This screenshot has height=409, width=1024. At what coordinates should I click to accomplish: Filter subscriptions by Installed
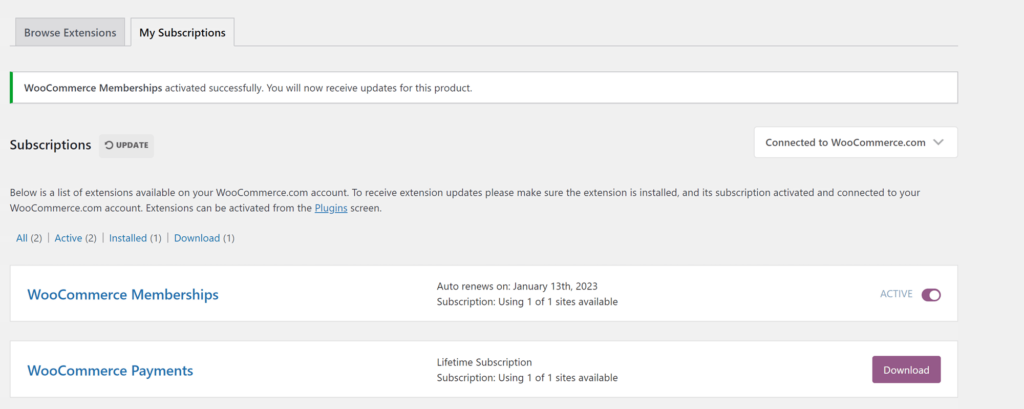[x=128, y=238]
